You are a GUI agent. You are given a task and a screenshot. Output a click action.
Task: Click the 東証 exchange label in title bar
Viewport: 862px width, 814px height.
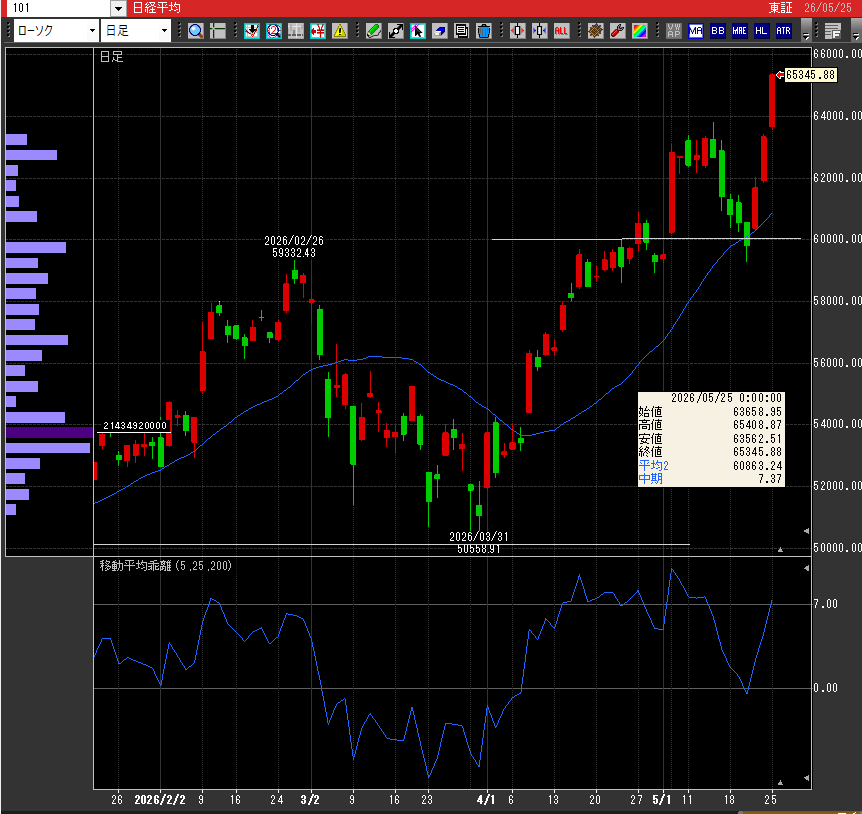(780, 8)
